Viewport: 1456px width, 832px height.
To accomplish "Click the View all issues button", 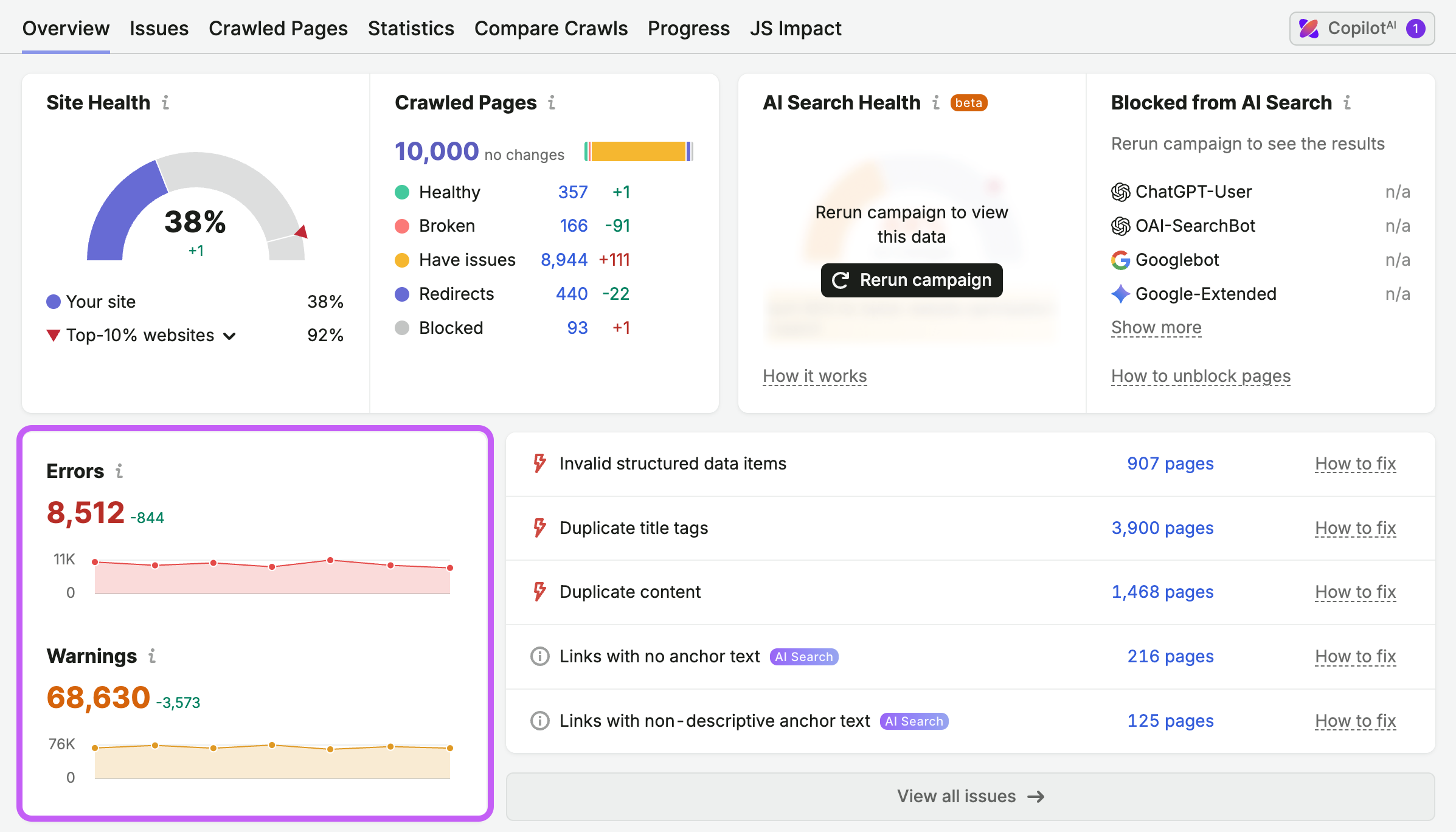I will click(970, 796).
